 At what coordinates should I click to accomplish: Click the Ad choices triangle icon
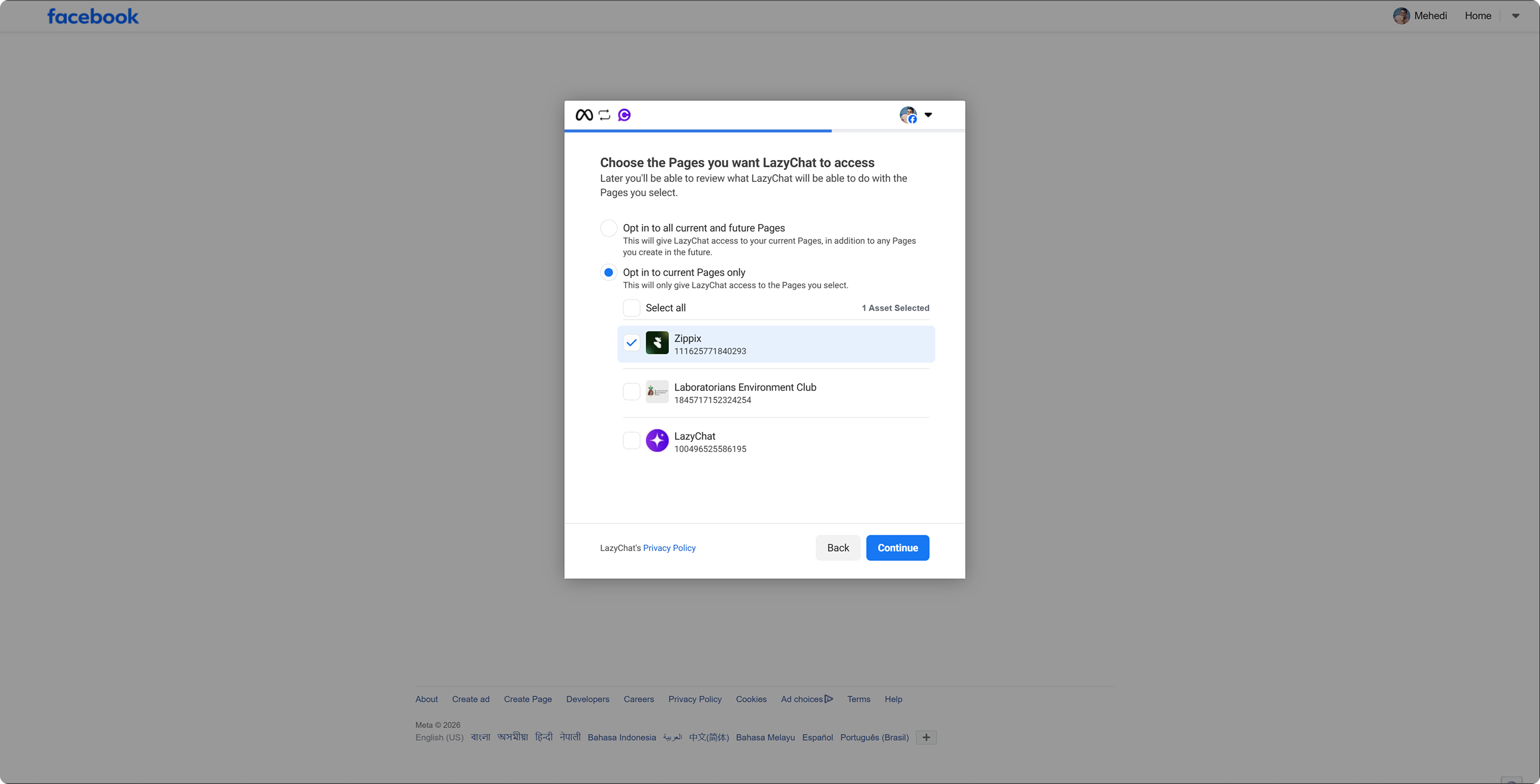tap(829, 698)
